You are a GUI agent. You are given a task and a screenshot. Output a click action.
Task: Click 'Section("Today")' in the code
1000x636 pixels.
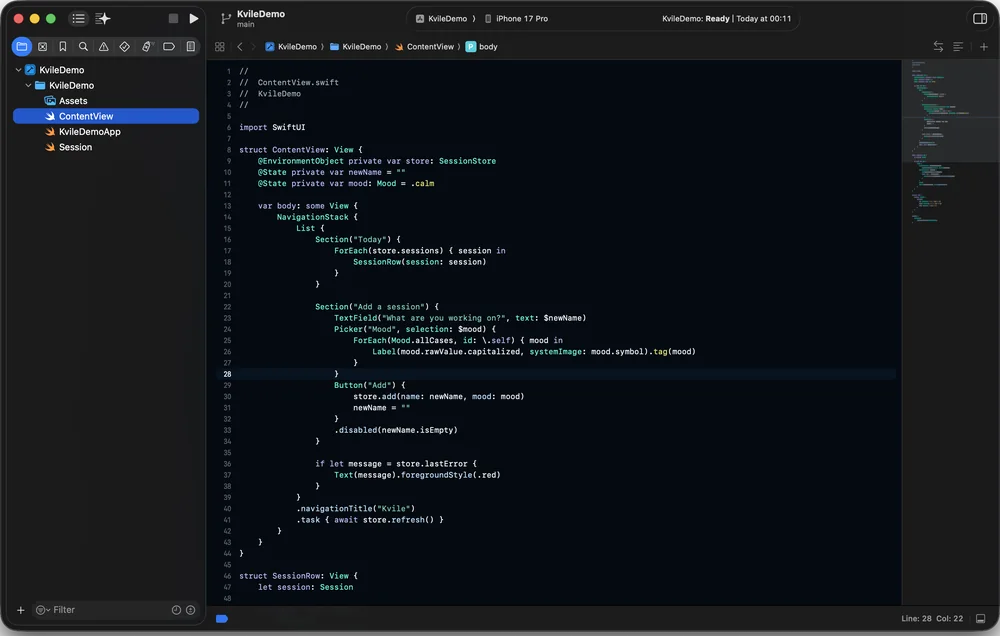(x=353, y=240)
